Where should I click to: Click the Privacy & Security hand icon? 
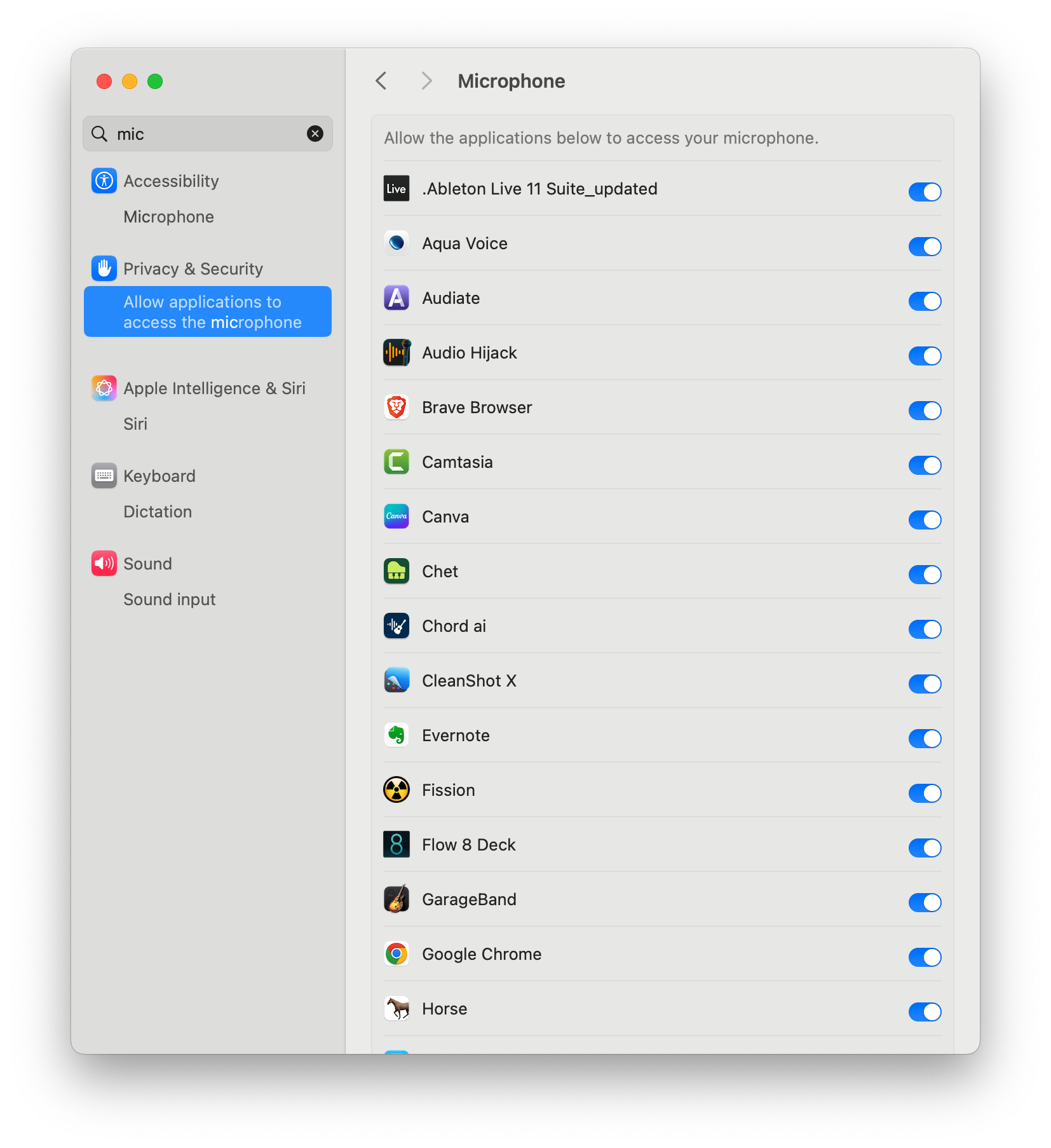click(104, 269)
